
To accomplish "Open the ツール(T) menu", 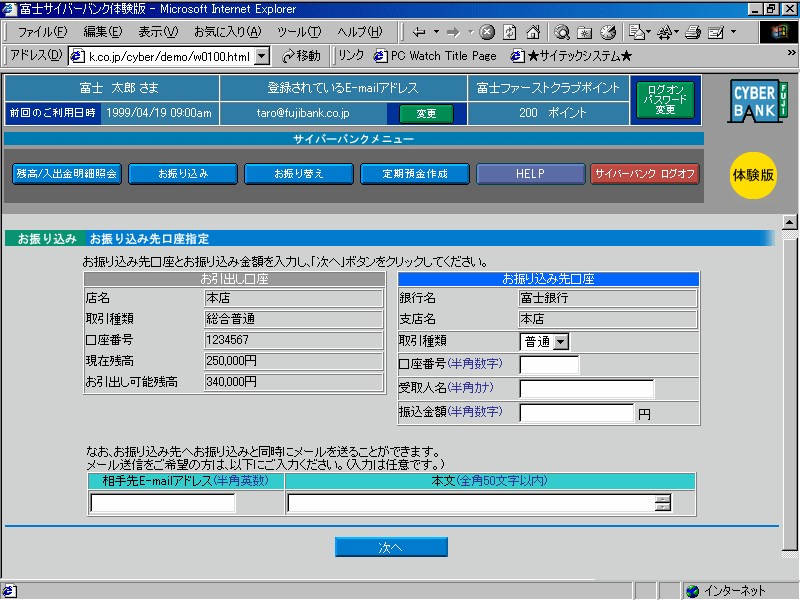I will (x=299, y=32).
